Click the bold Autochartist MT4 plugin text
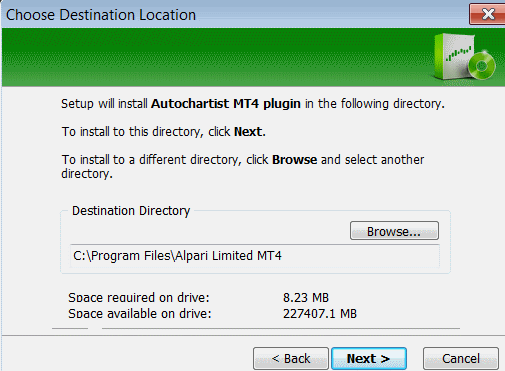The image size is (505, 371). click(226, 104)
